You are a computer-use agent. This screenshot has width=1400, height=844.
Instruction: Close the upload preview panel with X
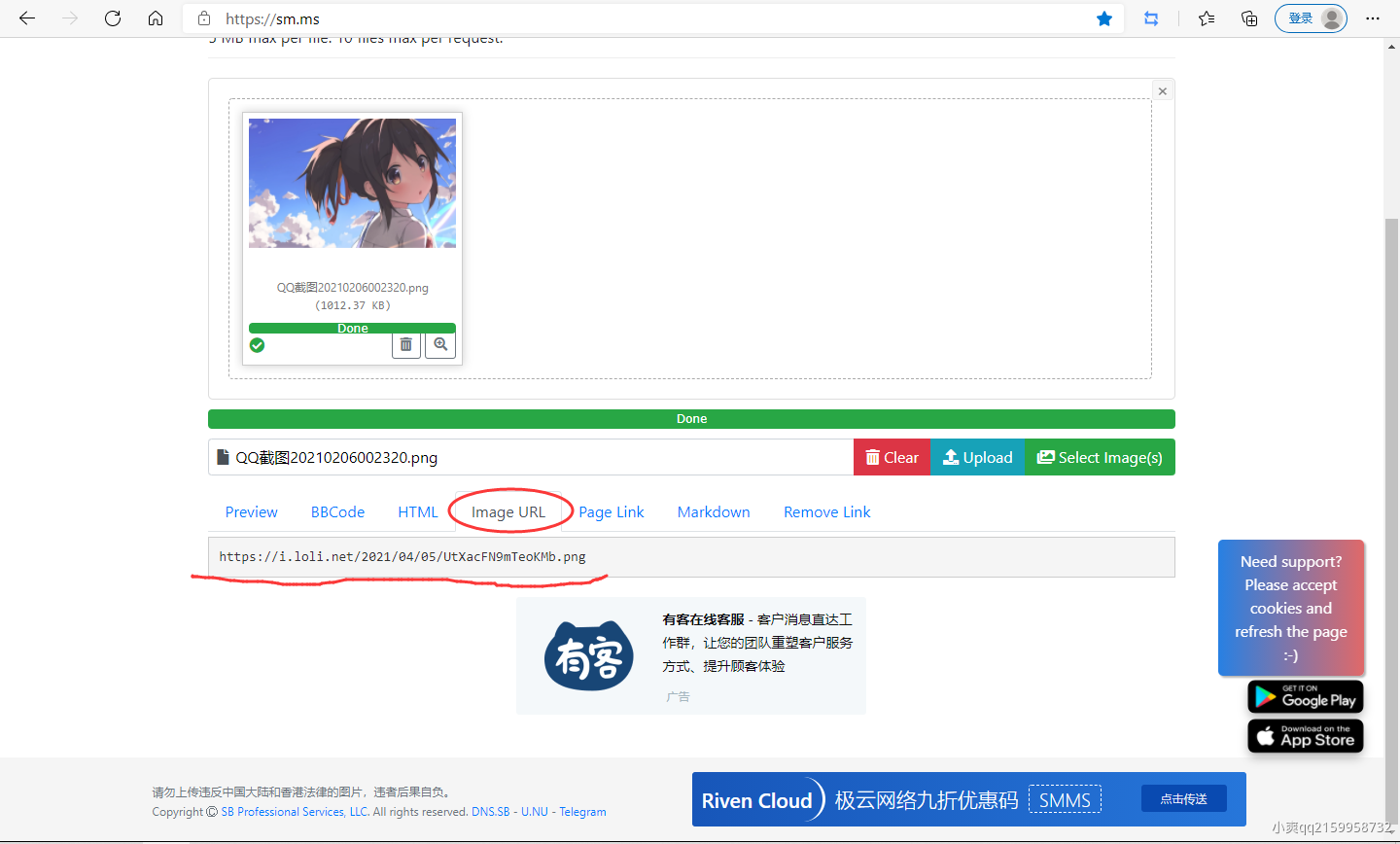(x=1162, y=90)
